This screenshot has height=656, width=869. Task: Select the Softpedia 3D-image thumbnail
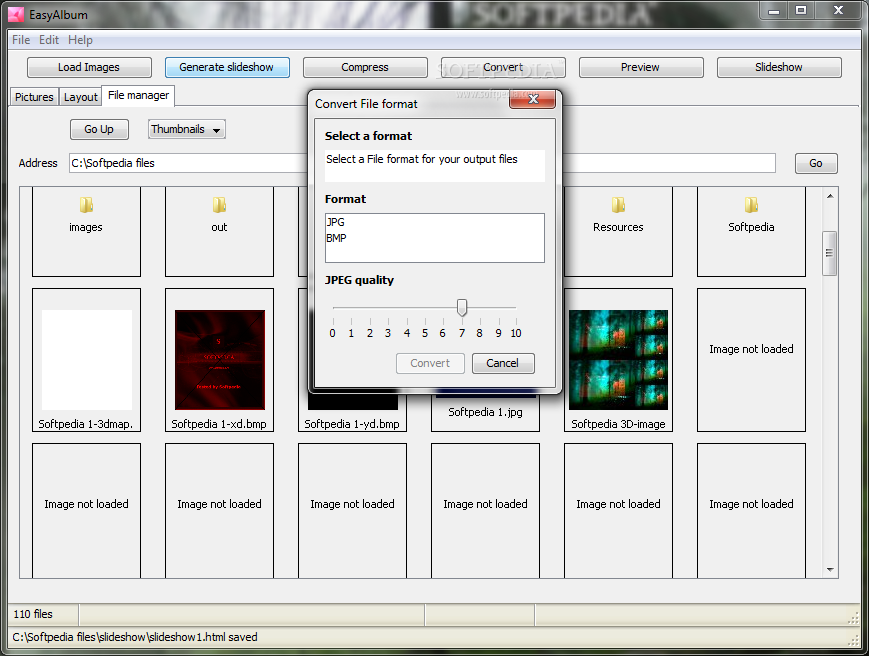(x=618, y=360)
